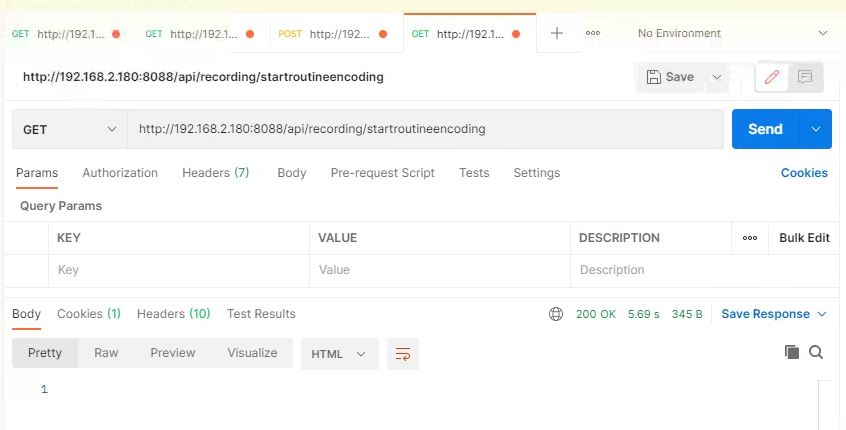Image resolution: width=846 pixels, height=430 pixels.
Task: Click the blue Send button
Action: (x=765, y=129)
